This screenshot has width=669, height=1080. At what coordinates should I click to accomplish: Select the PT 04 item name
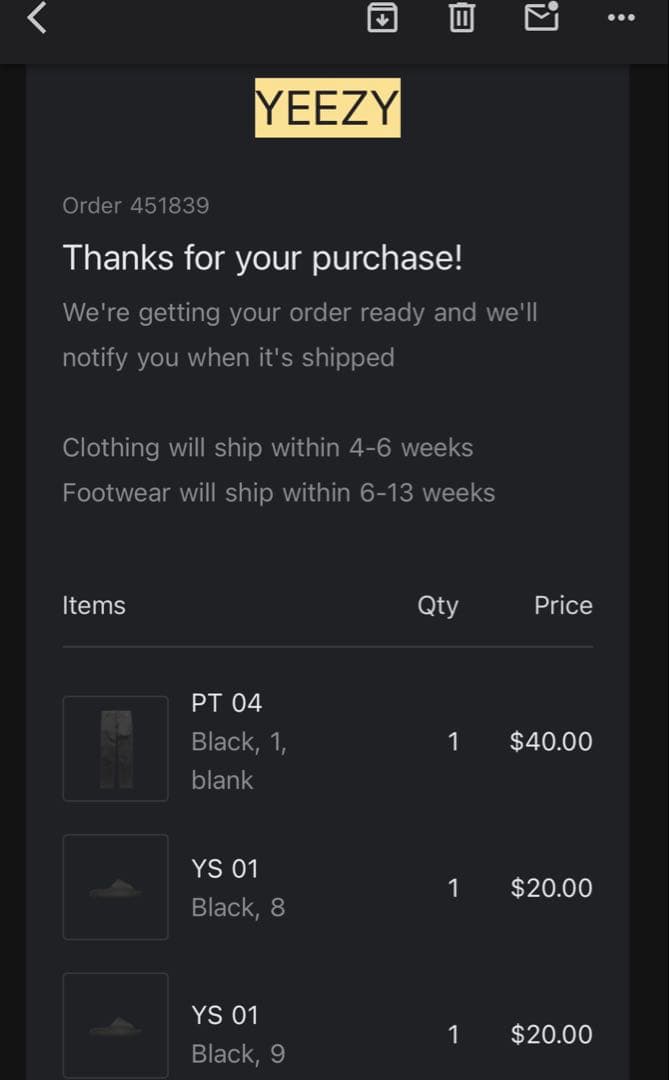tap(227, 703)
